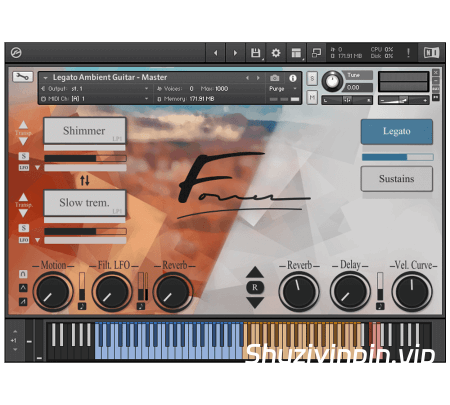The height and width of the screenshot is (405, 450).
Task: Go to next preset with right arrow in top bar
Action: pos(235,53)
